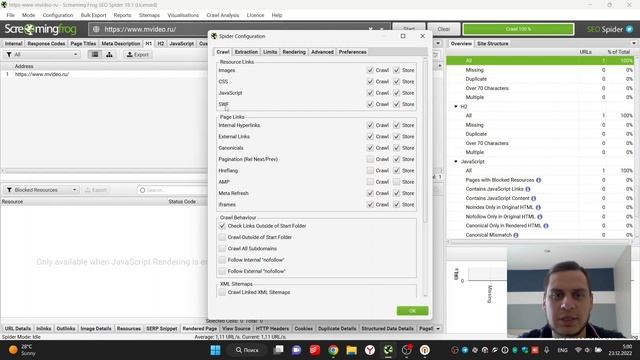
Task: Open the Overview panel tabs overflow dropdown
Action: point(633,43)
